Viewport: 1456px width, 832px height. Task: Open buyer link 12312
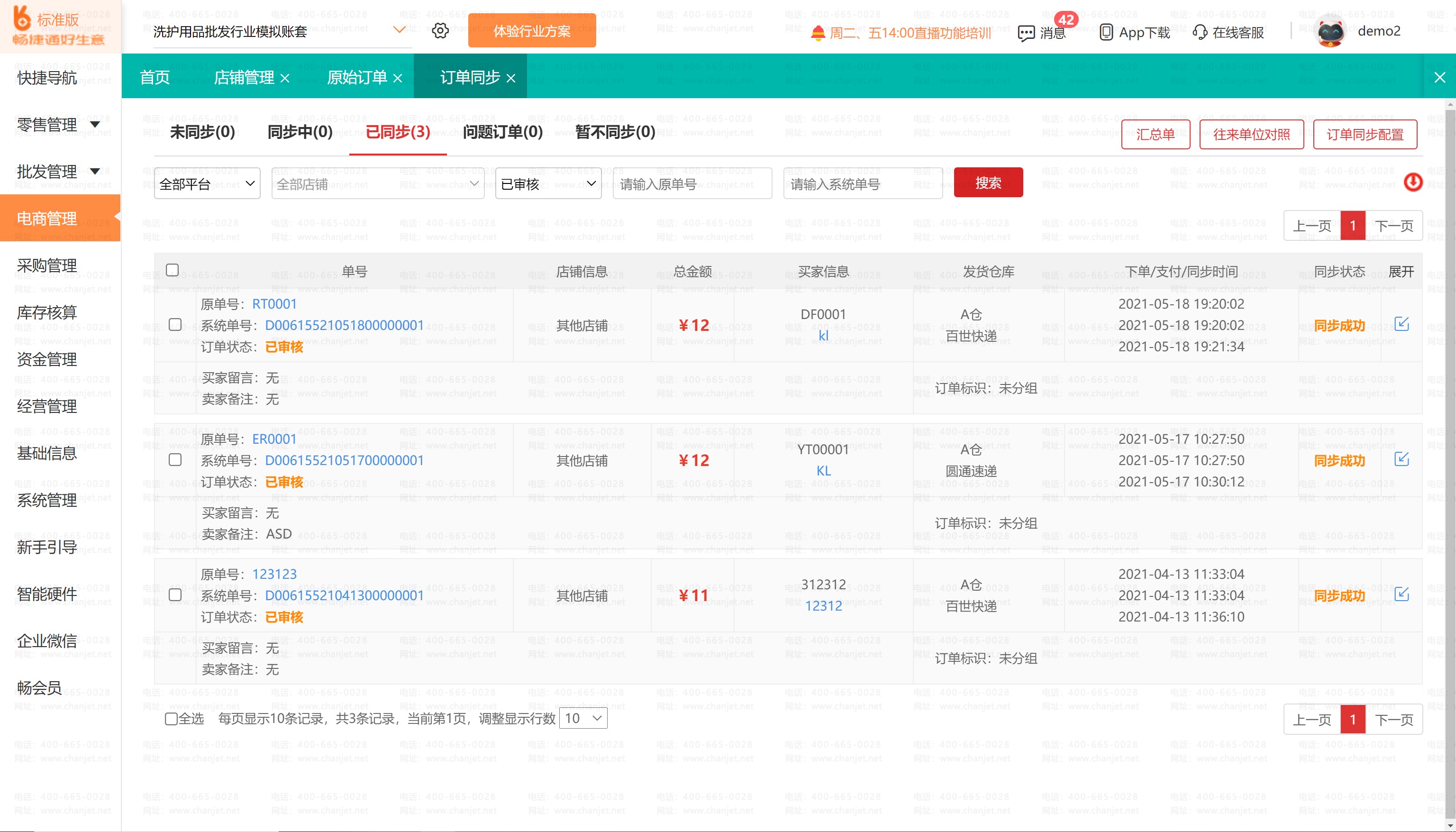pos(823,606)
